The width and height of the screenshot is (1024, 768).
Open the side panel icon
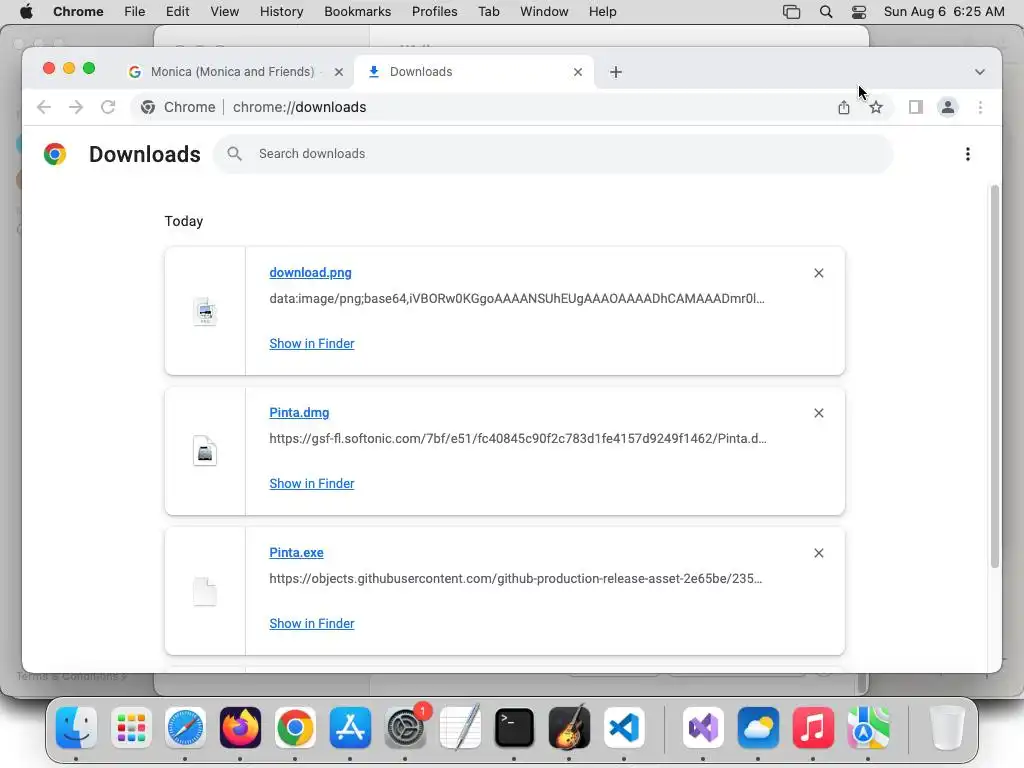916,107
